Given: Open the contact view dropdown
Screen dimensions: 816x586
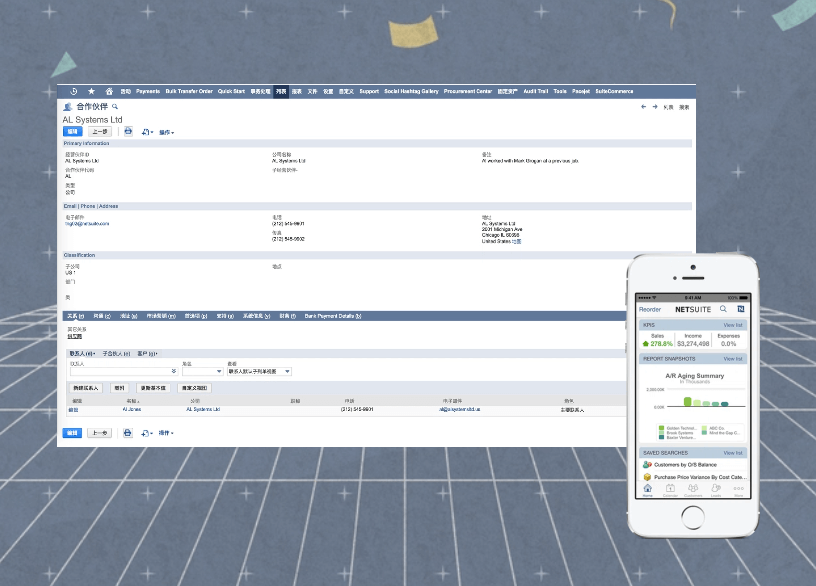Looking at the screenshot, I should [x=259, y=371].
